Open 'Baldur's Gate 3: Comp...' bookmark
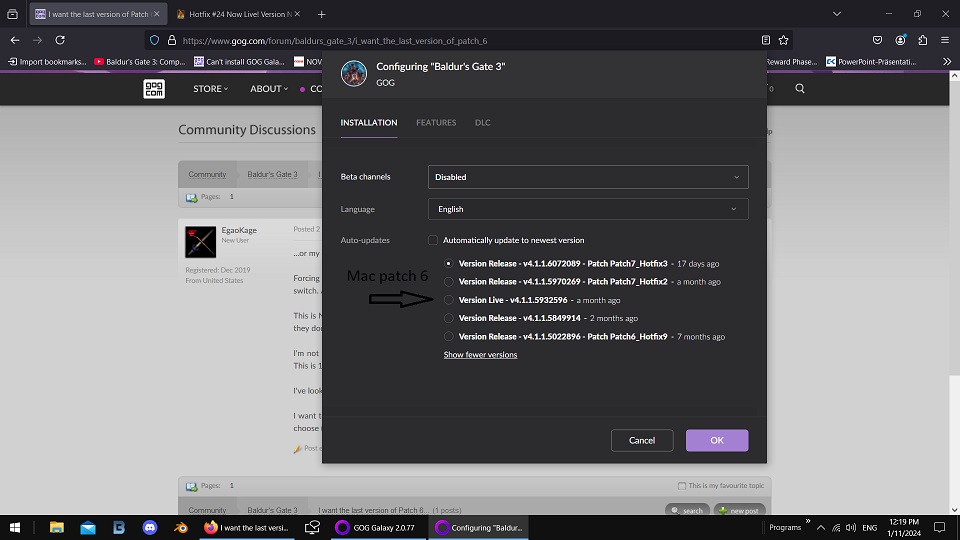Image resolution: width=960 pixels, height=540 pixels. coord(140,61)
